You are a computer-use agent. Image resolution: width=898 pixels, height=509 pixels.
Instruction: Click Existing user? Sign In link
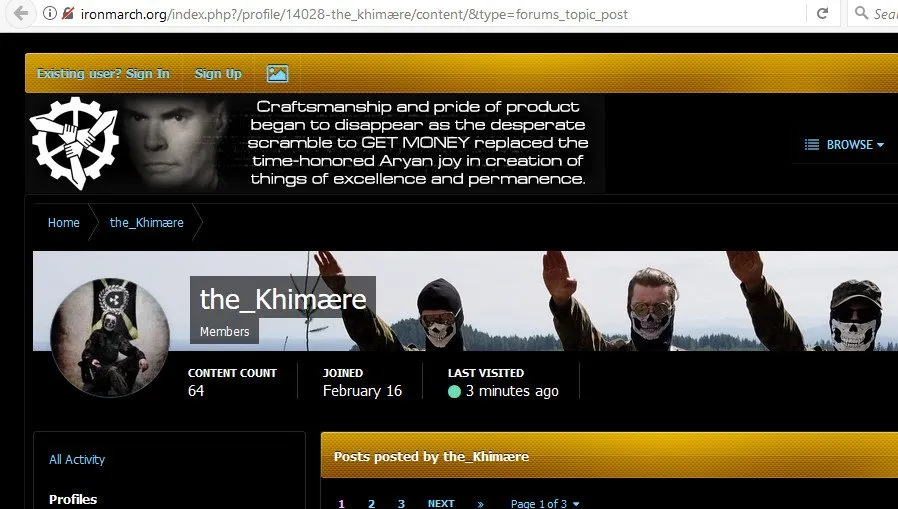103,73
